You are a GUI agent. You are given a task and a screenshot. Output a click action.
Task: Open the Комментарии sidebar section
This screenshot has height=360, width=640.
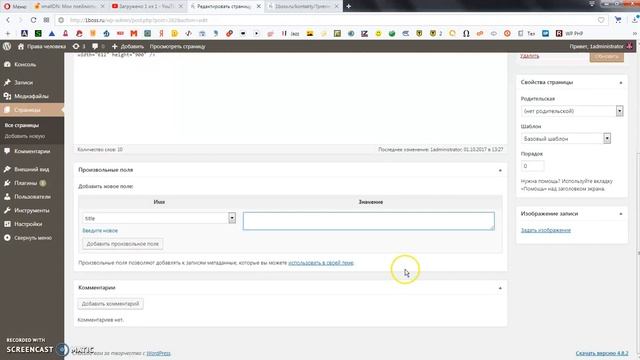pos(32,151)
